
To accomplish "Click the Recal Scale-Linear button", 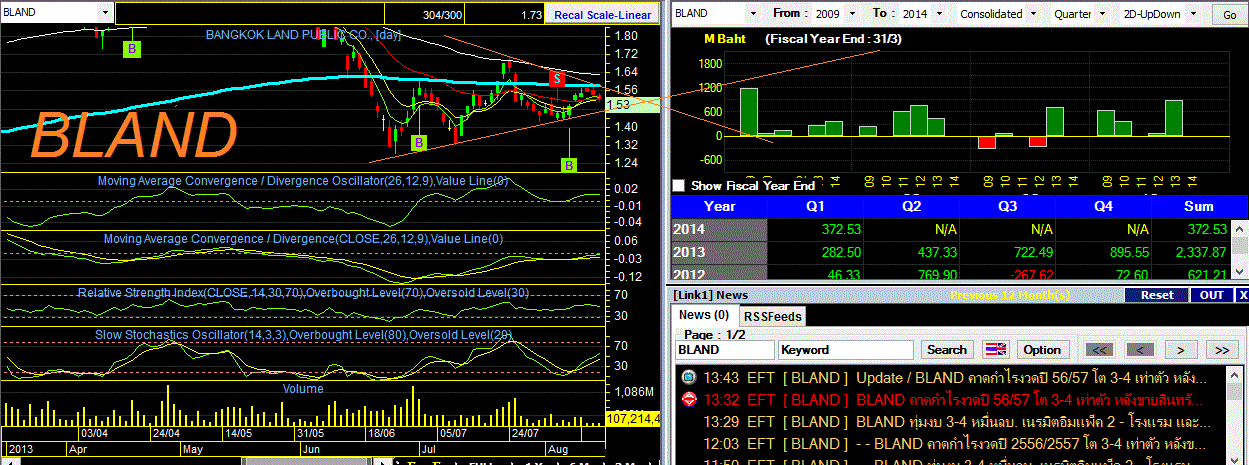I will pos(602,14).
